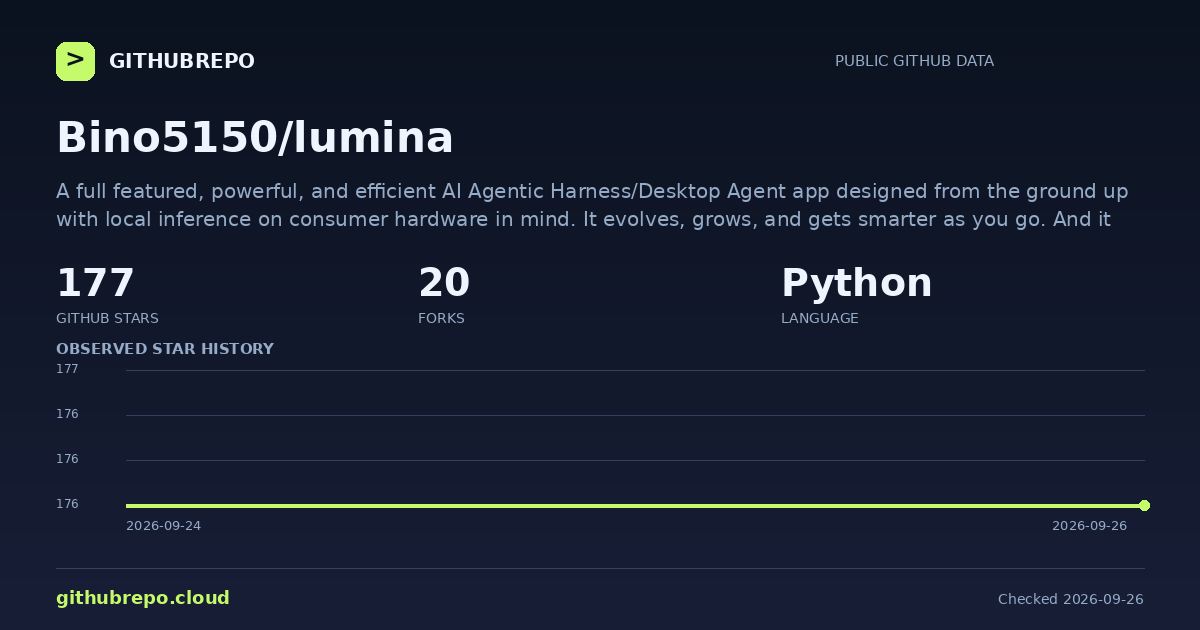Click the Checked 2026-09-26 timestamp
The width and height of the screenshot is (1200, 630).
(x=1071, y=599)
